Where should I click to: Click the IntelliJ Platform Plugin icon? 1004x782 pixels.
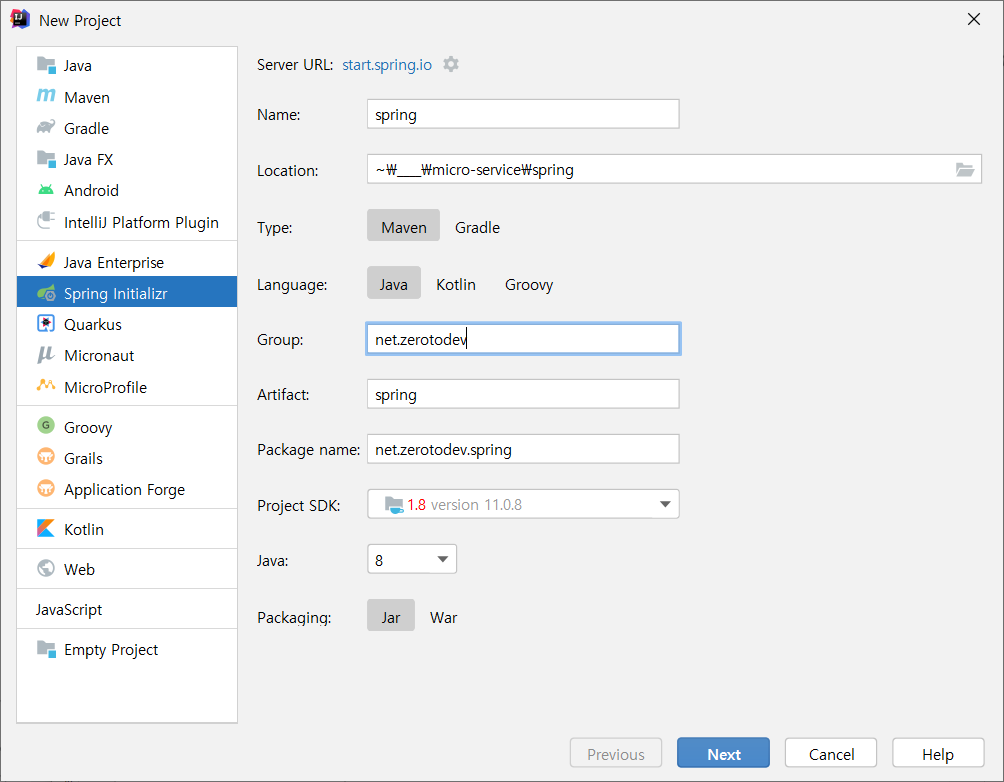[x=46, y=221]
